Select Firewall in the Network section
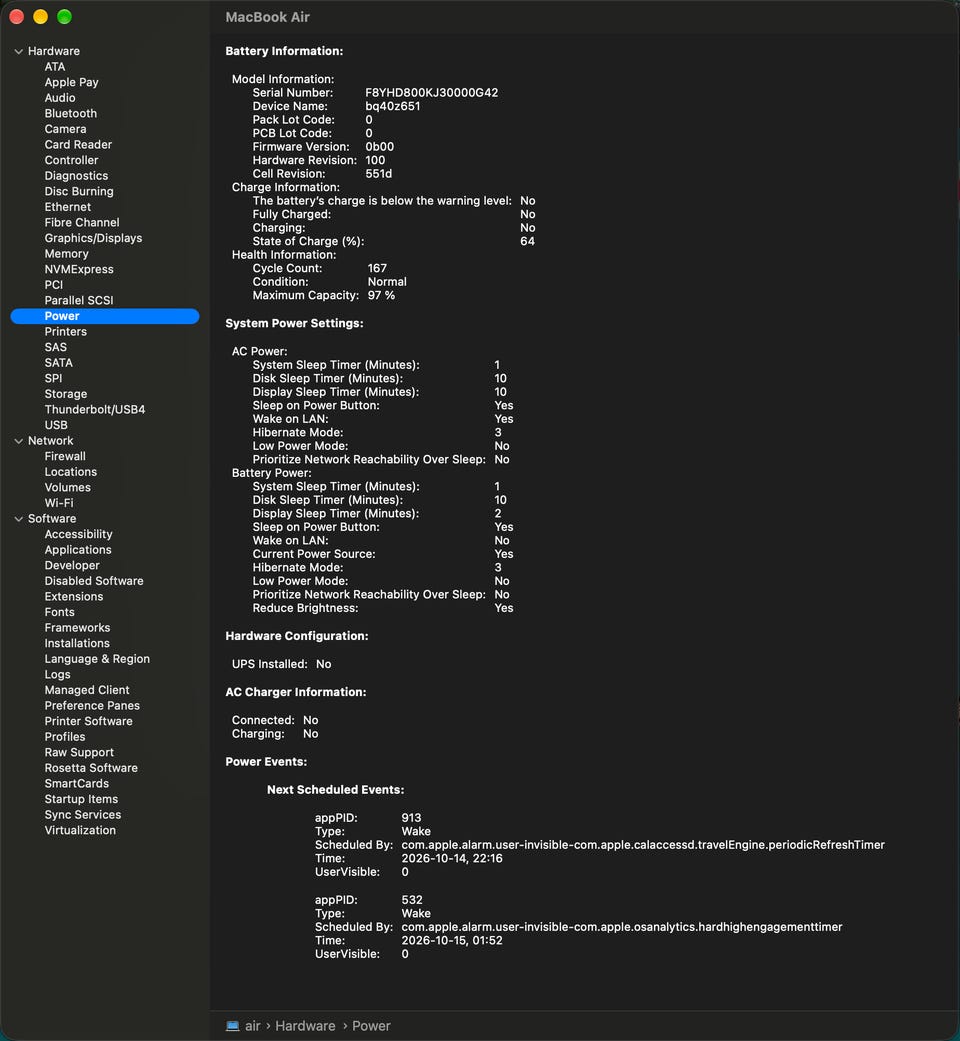960x1041 pixels. 65,456
